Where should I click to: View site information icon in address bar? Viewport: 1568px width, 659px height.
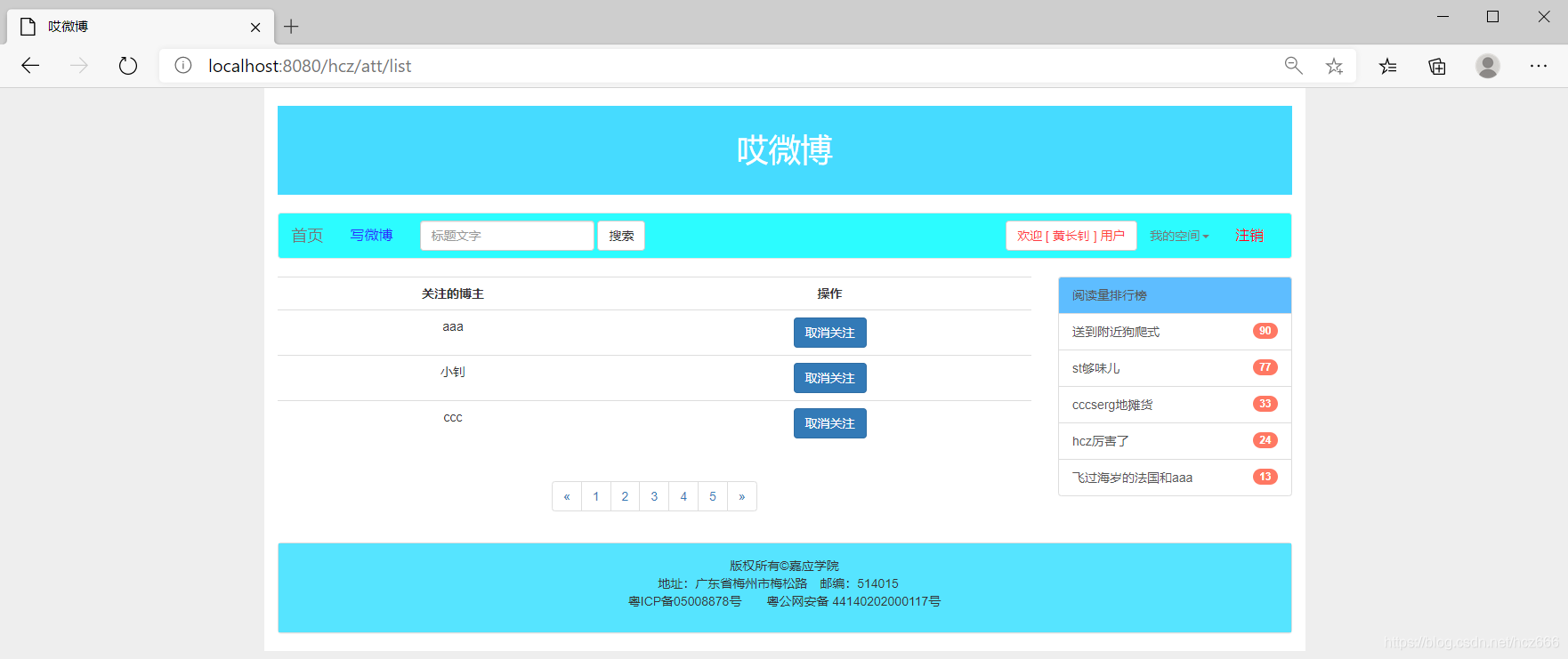point(183,66)
